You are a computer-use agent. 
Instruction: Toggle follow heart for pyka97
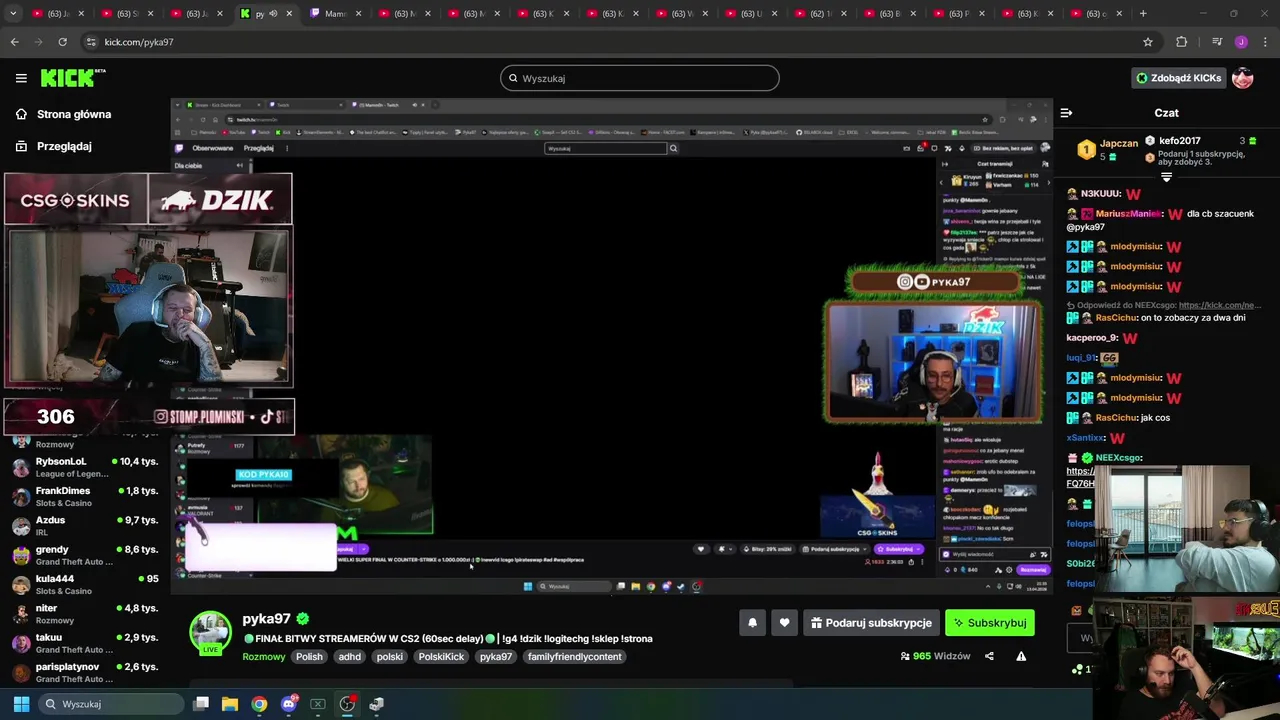[784, 623]
